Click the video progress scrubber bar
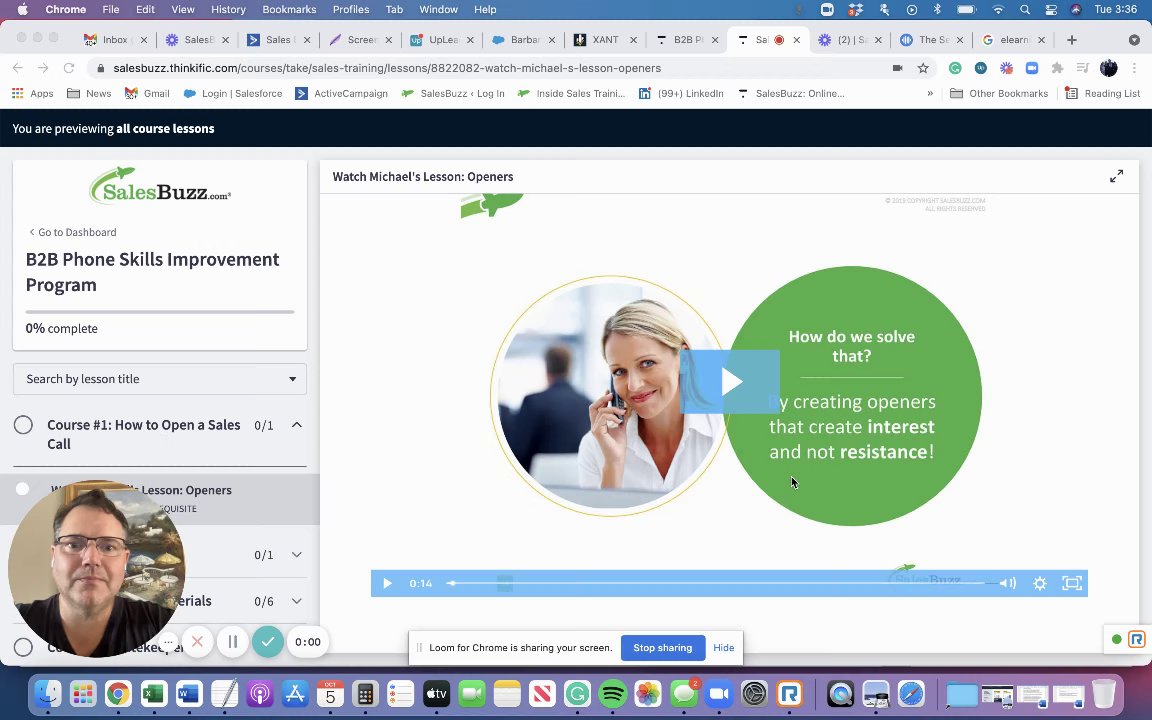The image size is (1152, 720). pos(721,583)
